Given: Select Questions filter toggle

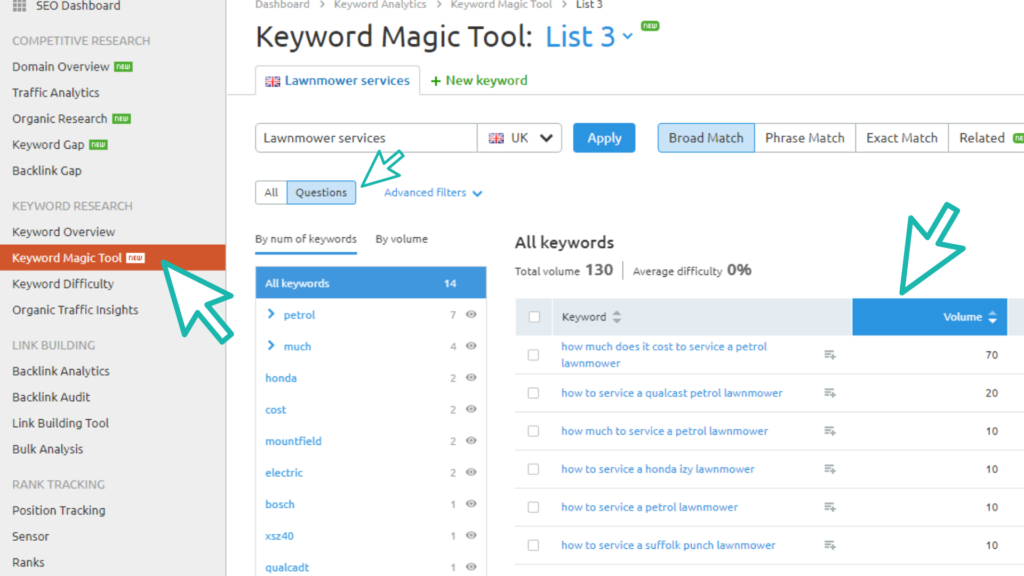Looking at the screenshot, I should coord(321,193).
